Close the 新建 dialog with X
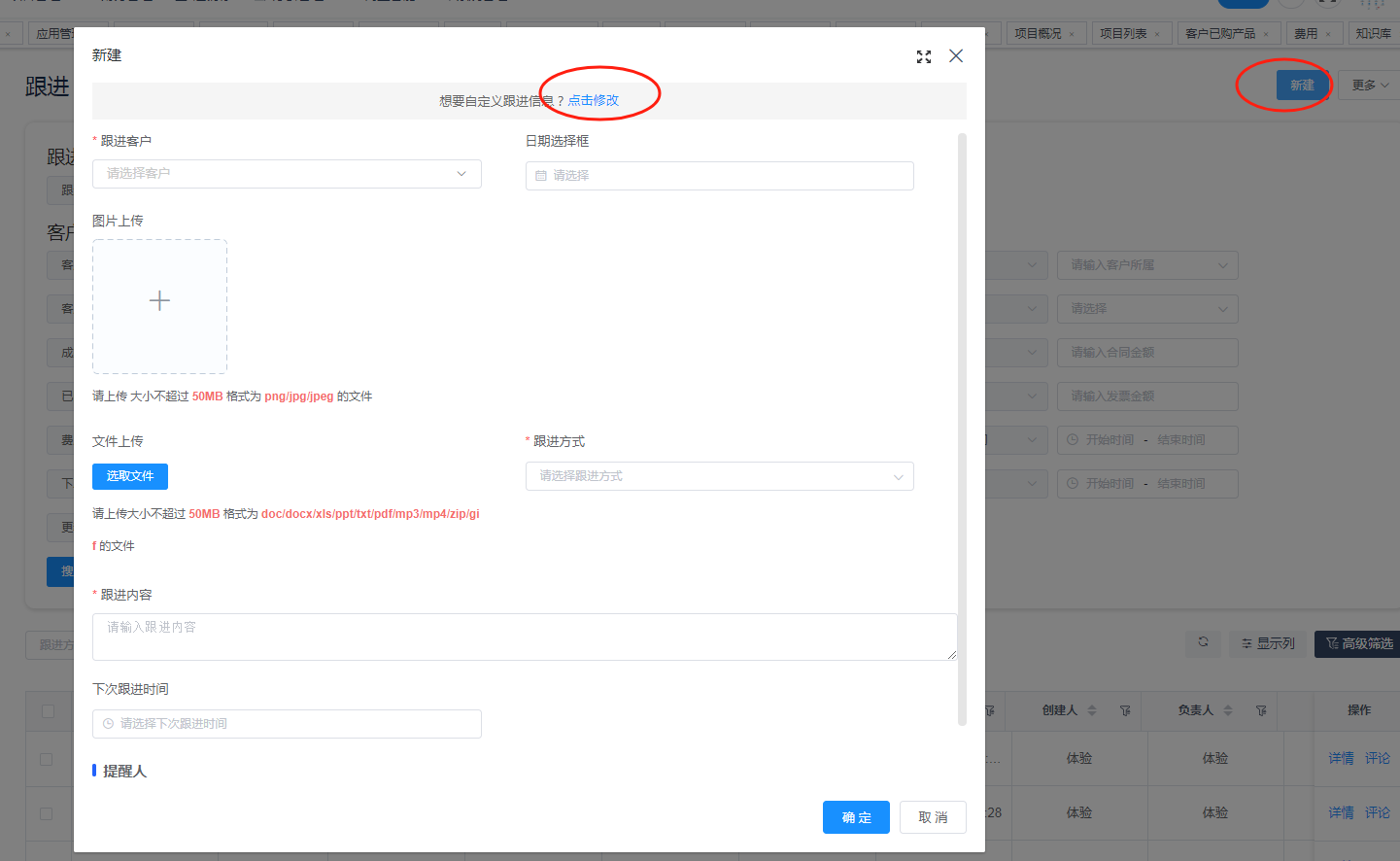 pyautogui.click(x=956, y=56)
